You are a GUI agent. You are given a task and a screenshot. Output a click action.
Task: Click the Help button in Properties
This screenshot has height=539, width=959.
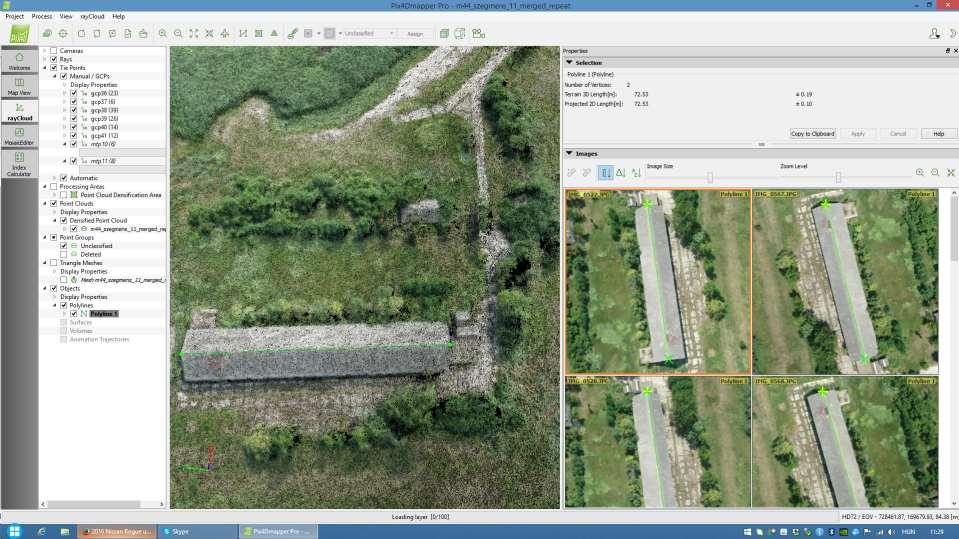pyautogui.click(x=939, y=133)
